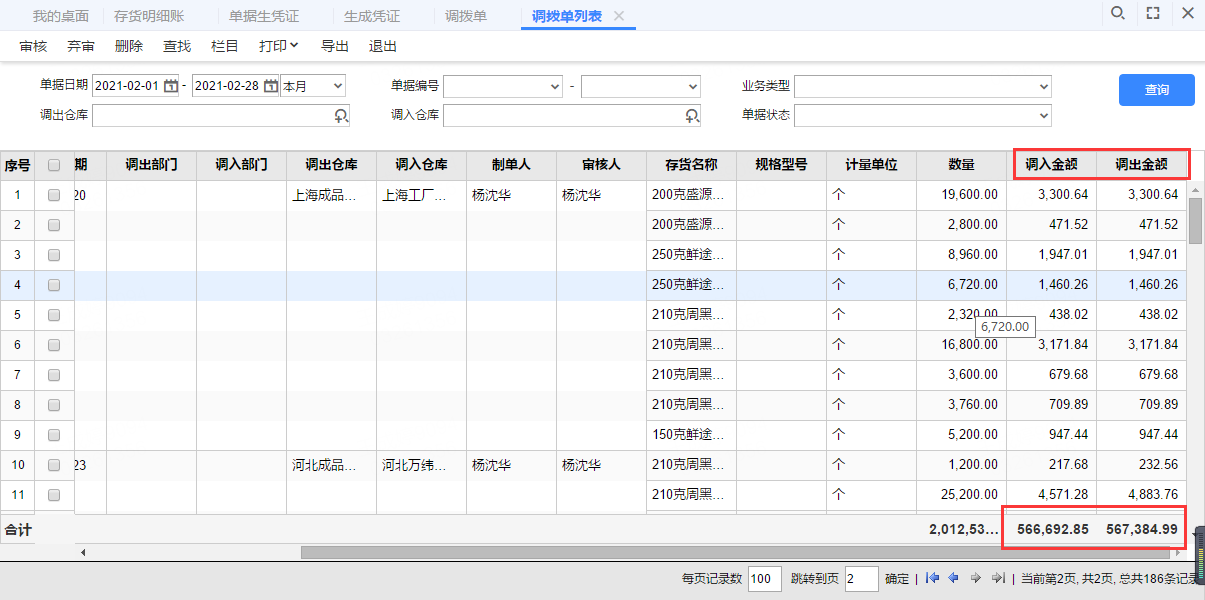Screen dimensions: 1205x600
Task: Check the checkbox for row 2
Action: (x=54, y=225)
